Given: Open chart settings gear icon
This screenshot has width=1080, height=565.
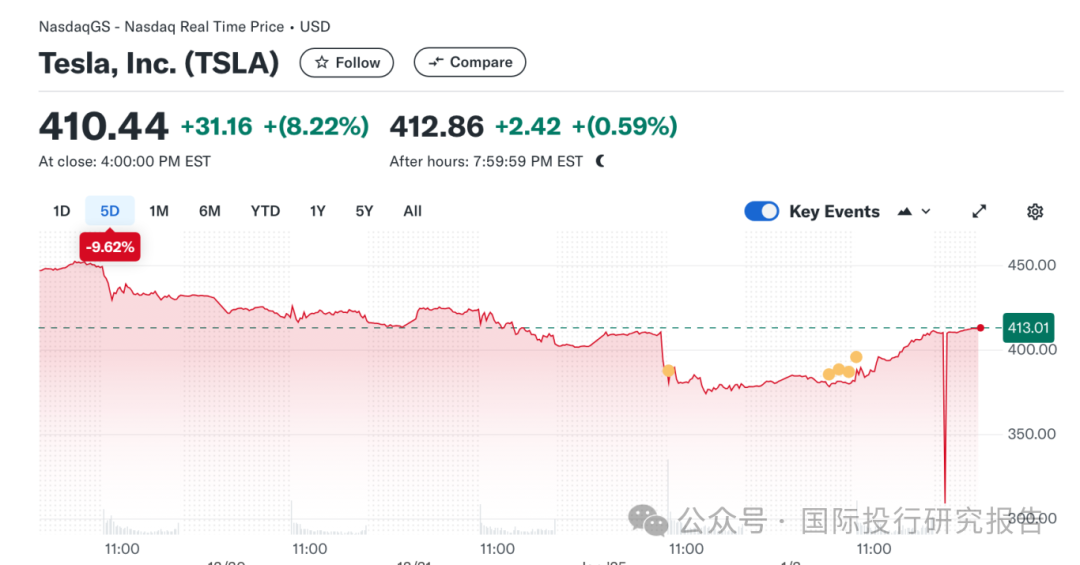Looking at the screenshot, I should (1035, 212).
